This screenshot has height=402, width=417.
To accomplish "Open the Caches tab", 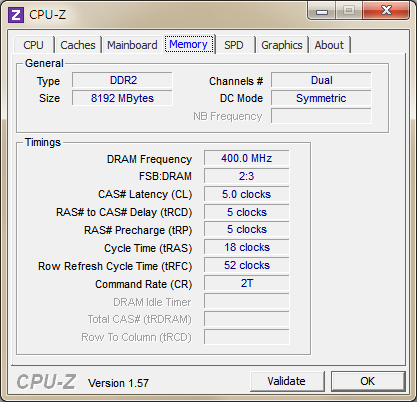I will (78, 45).
